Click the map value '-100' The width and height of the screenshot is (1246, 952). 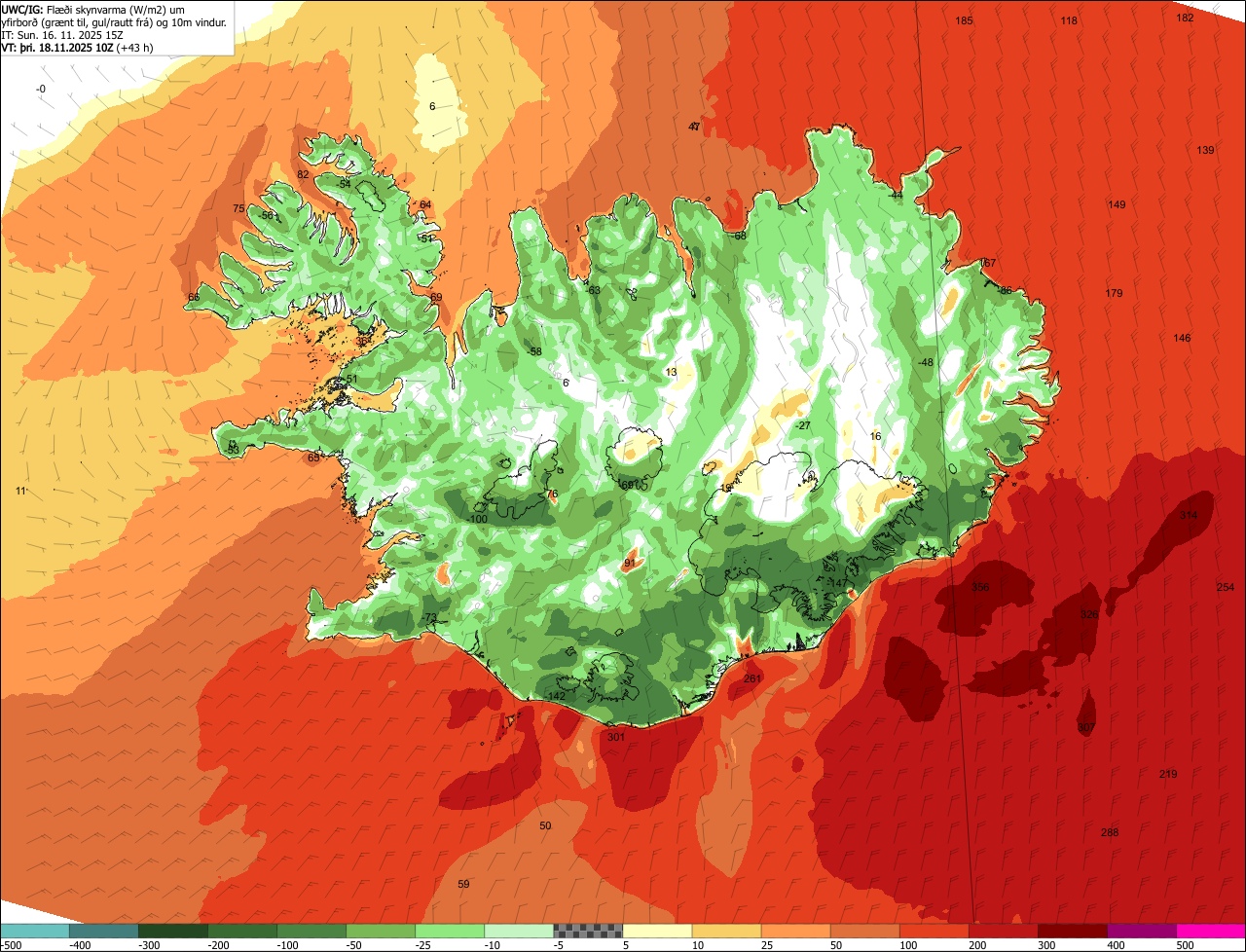[477, 519]
